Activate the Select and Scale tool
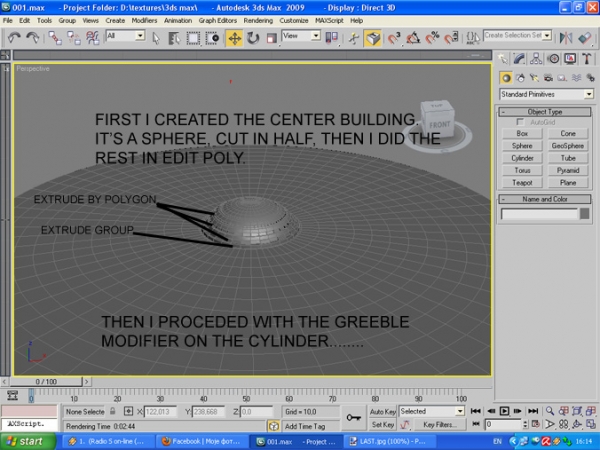 coord(272,38)
